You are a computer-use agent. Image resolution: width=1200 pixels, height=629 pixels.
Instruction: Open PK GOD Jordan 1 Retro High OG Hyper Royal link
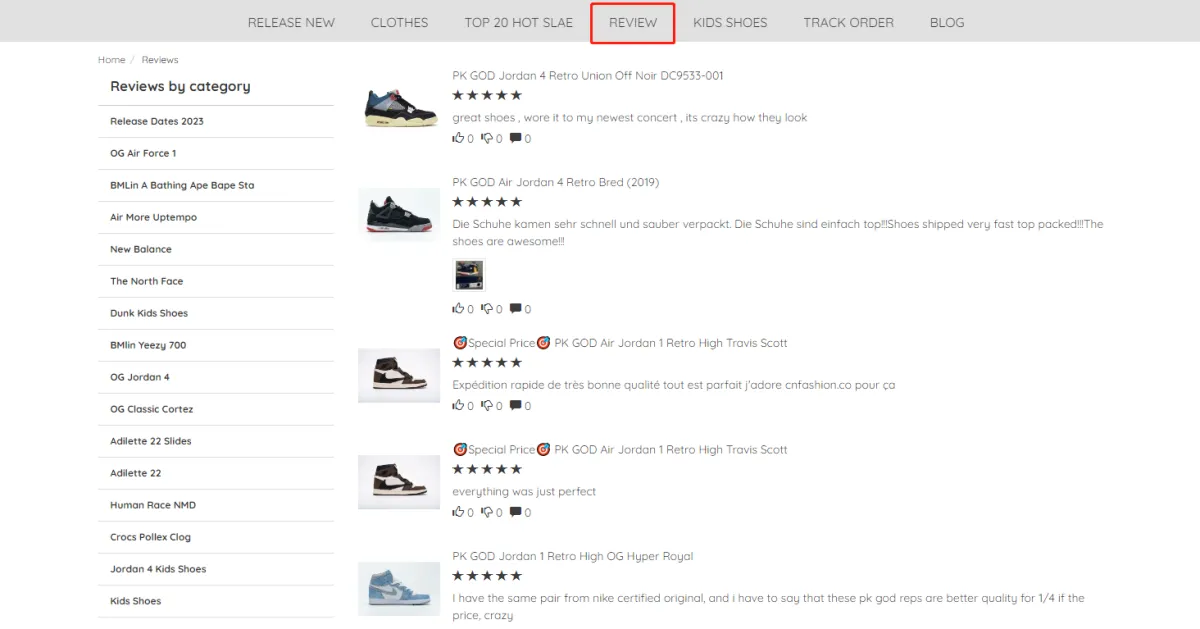pyautogui.click(x=573, y=556)
